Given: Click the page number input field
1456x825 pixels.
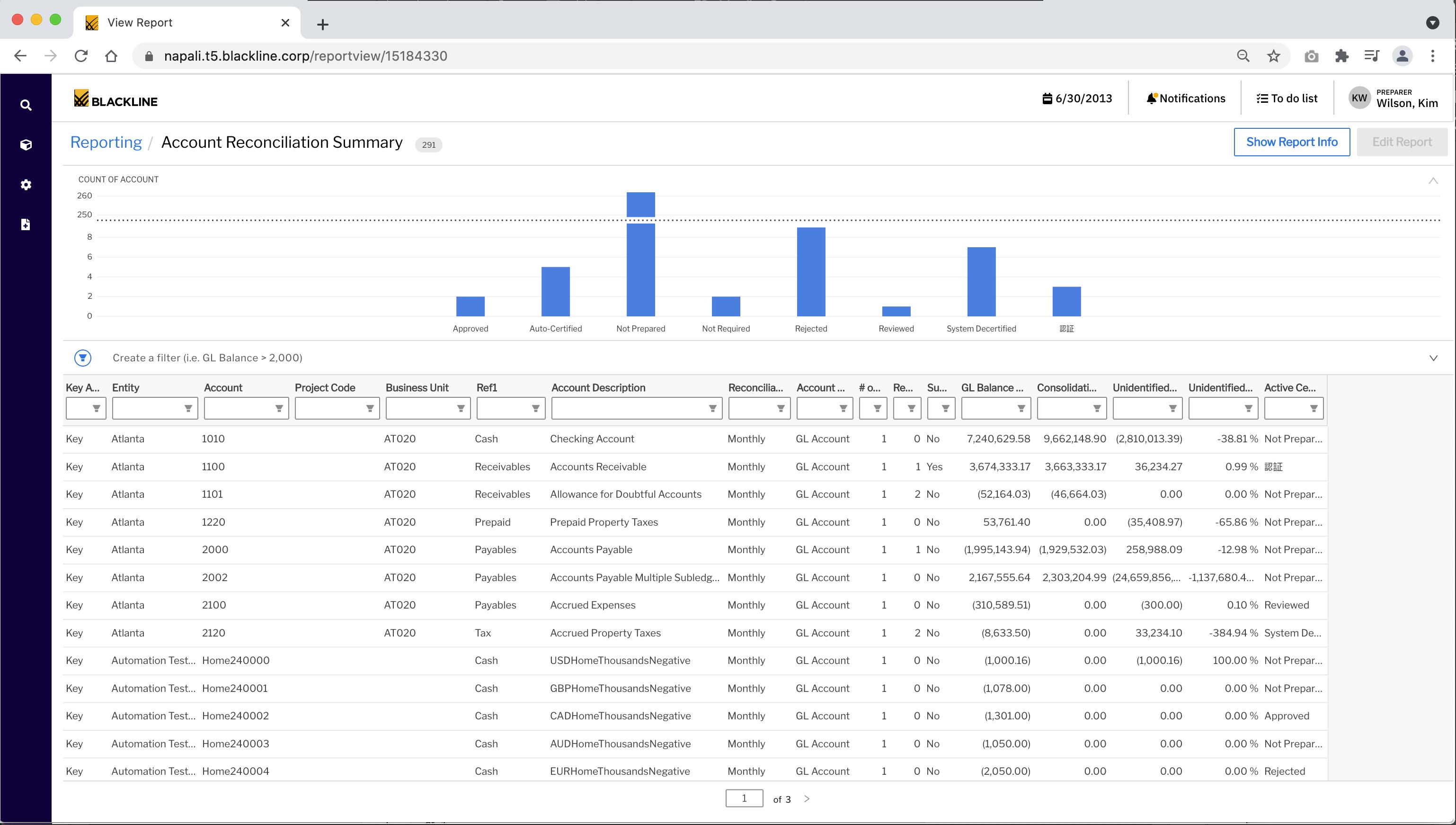Looking at the screenshot, I should click(744, 798).
